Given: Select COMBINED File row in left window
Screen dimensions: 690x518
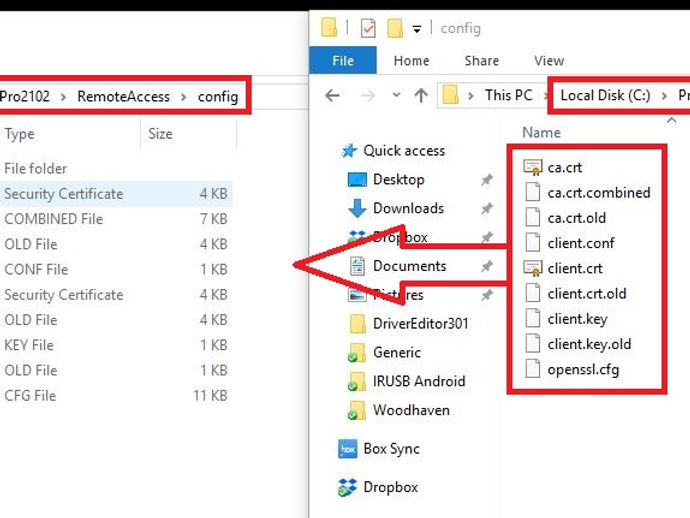Looking at the screenshot, I should click(x=116, y=219).
